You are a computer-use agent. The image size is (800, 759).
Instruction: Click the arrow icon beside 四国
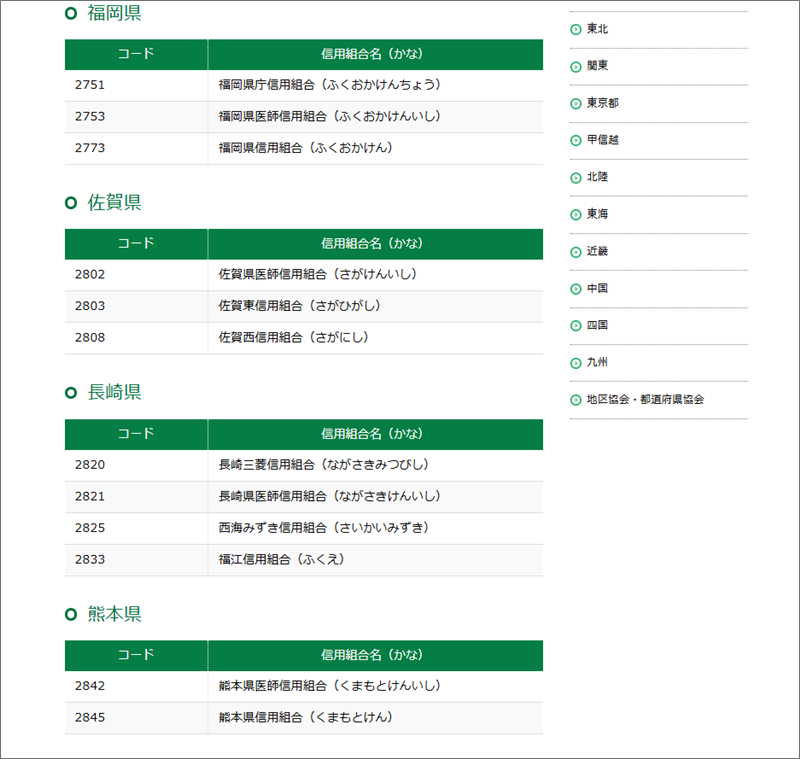click(x=576, y=326)
